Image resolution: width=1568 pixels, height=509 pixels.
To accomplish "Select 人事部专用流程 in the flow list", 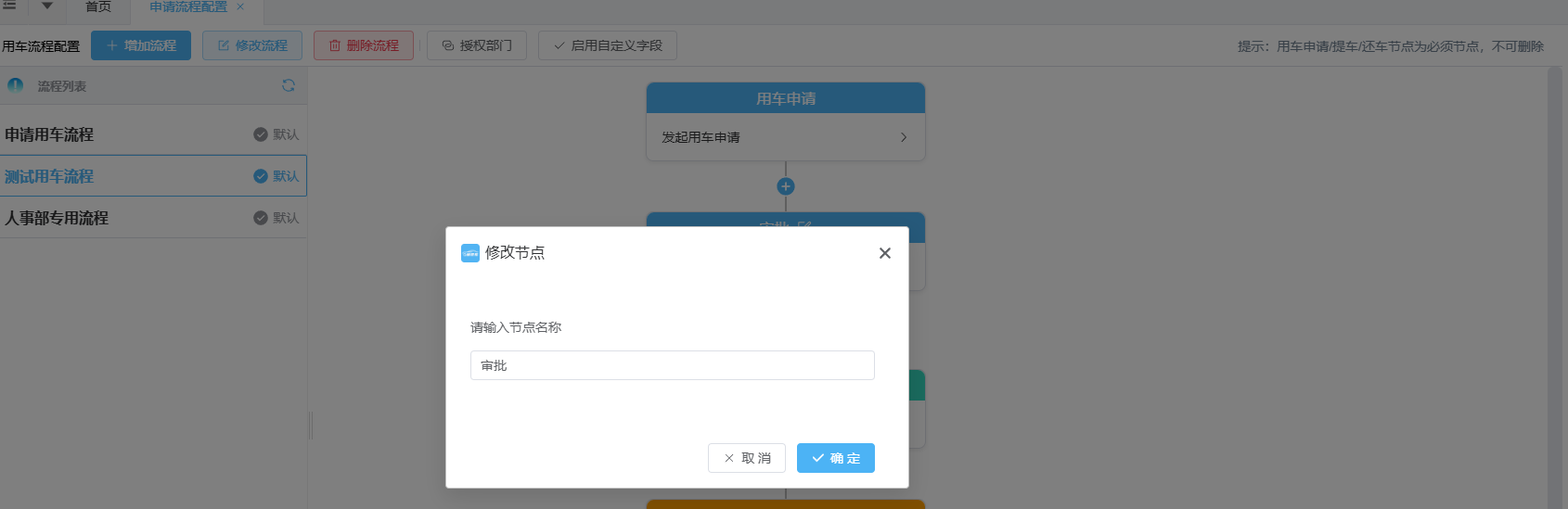I will coord(57,218).
